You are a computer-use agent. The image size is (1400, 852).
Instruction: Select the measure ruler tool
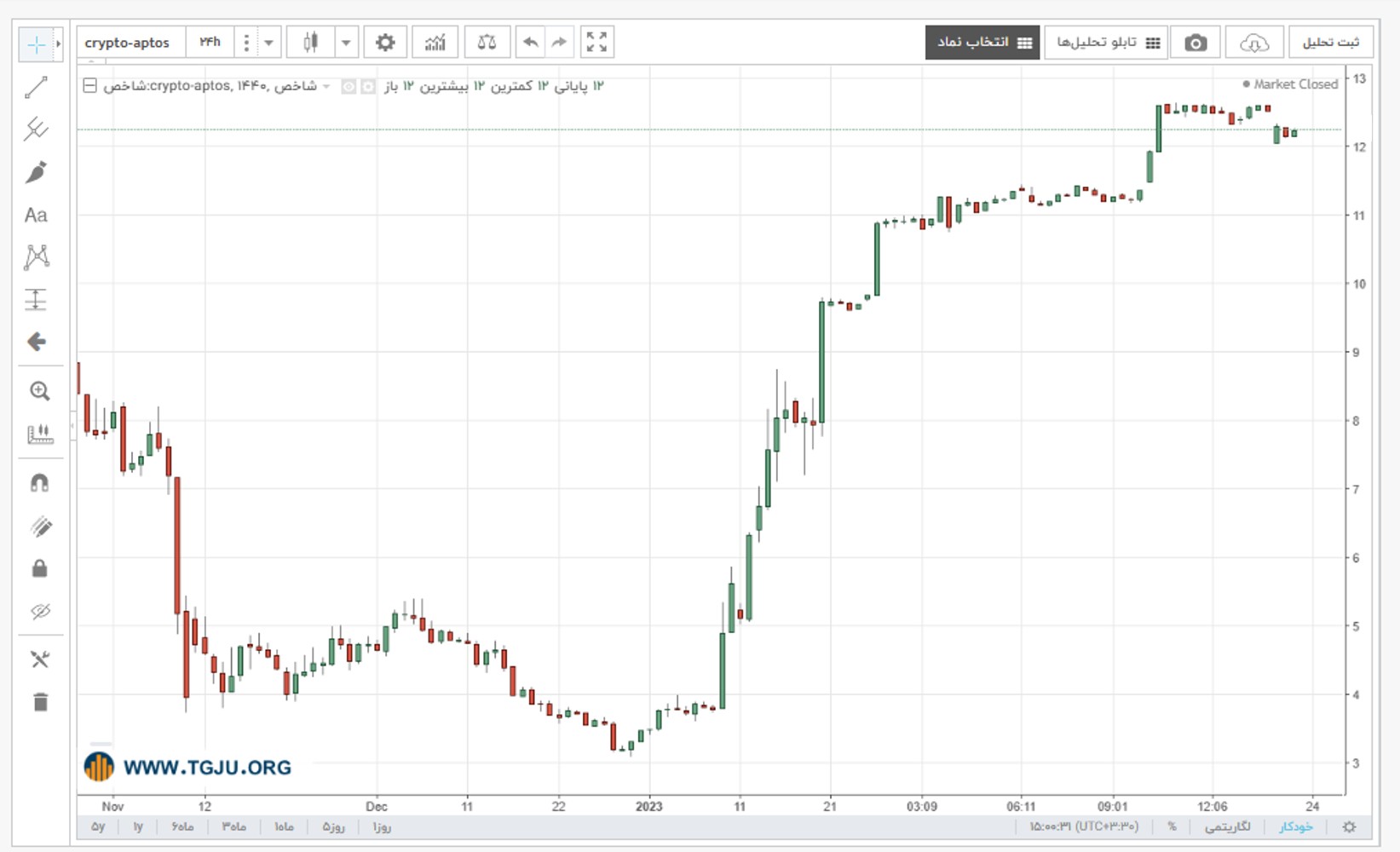[39, 435]
